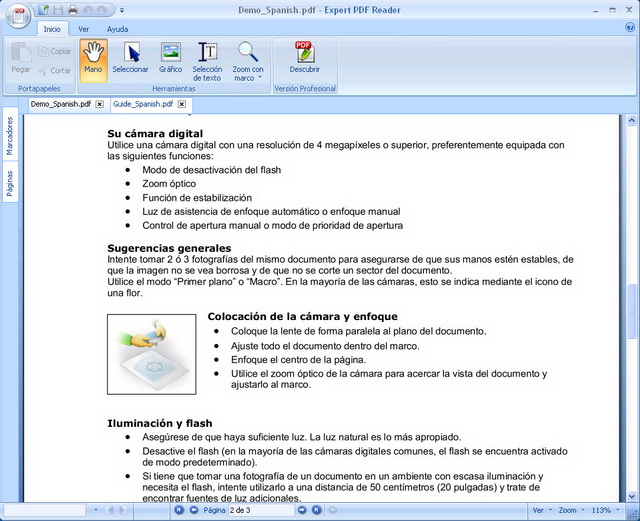Click the bullet Modo de desactivación del flash
Image resolution: width=640 pixels, height=521 pixels.
pos(211,170)
